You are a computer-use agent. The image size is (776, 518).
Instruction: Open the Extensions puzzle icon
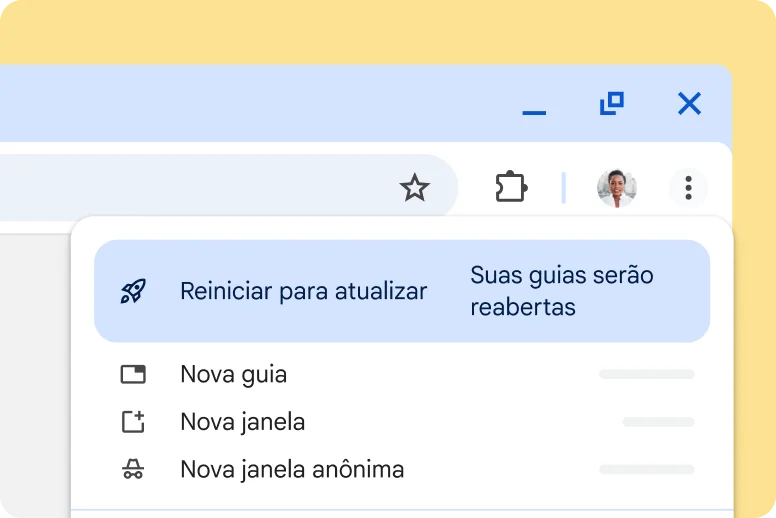[511, 187]
